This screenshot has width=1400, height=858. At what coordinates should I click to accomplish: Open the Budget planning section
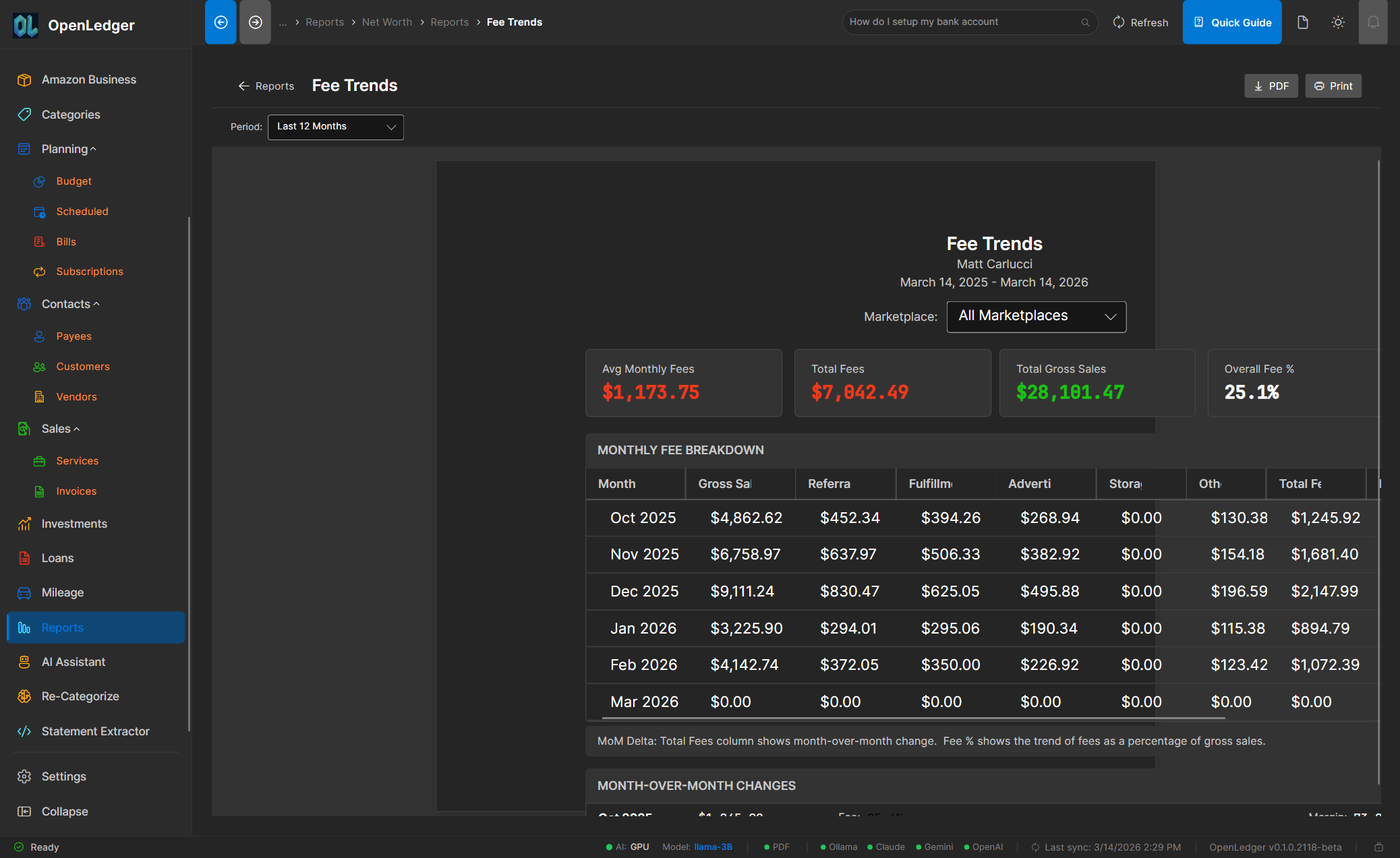click(74, 181)
